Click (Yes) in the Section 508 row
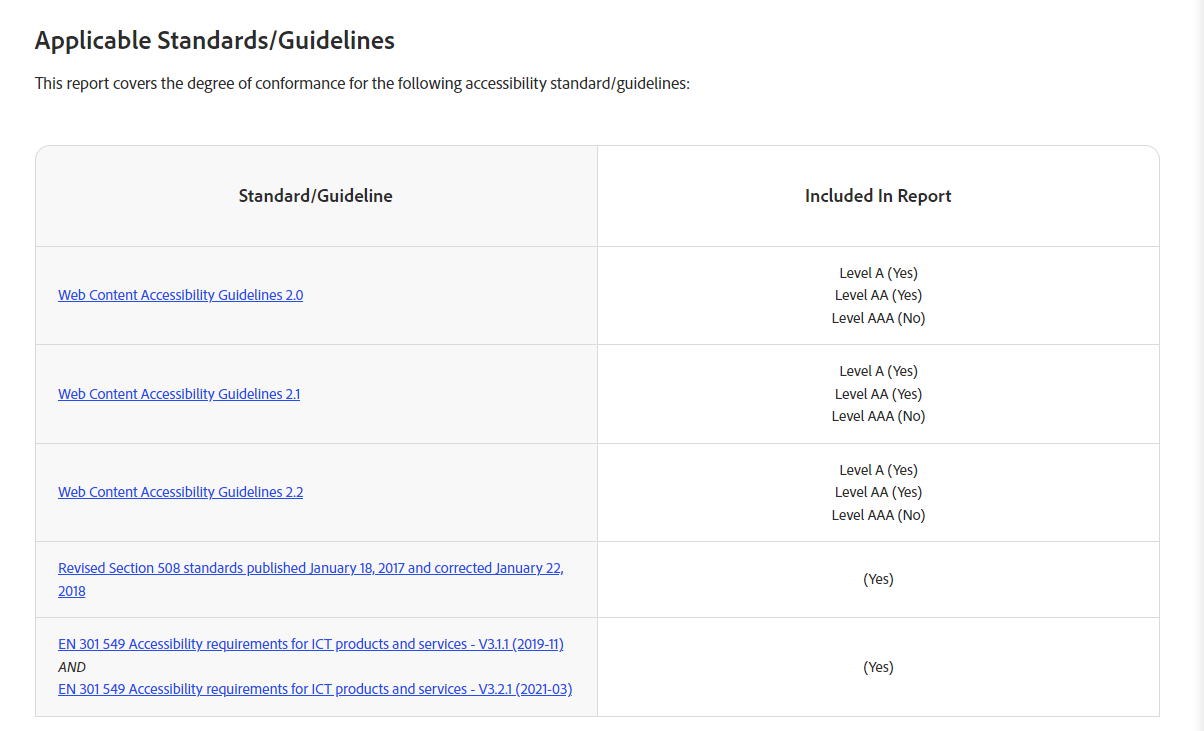 tap(878, 579)
